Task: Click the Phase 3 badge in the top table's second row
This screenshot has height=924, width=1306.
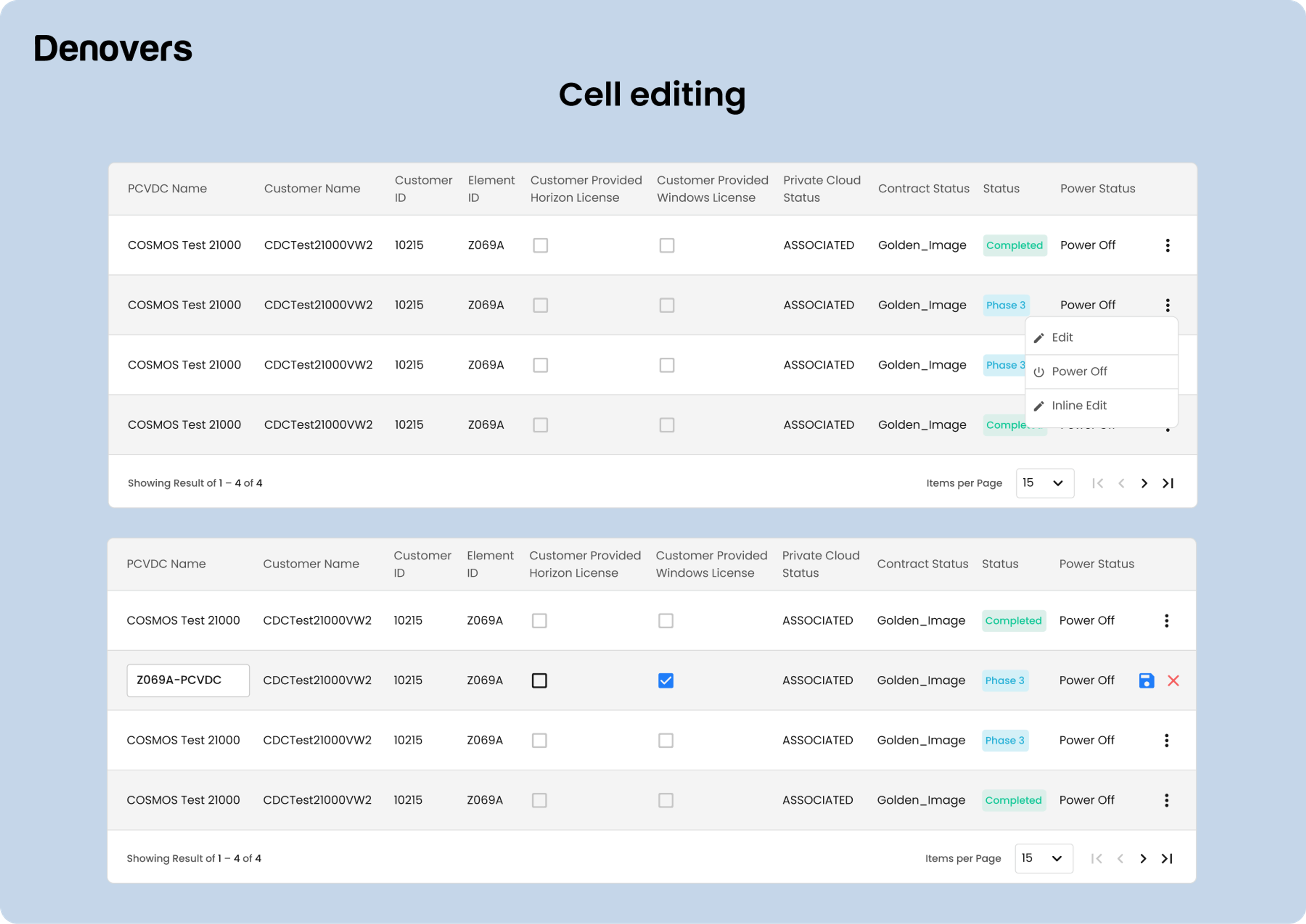Action: coord(1006,305)
